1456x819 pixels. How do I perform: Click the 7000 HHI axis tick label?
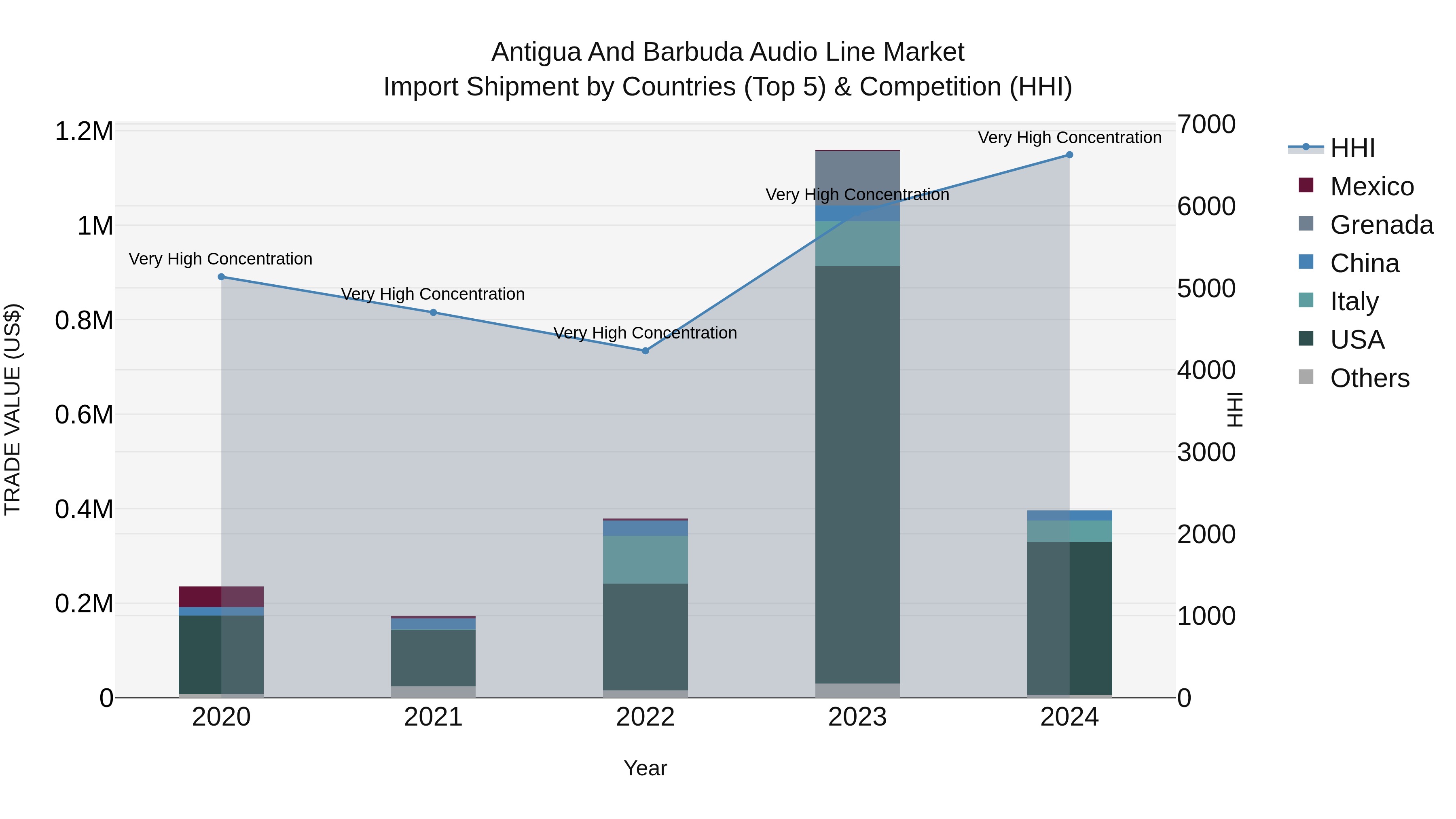click(1206, 124)
